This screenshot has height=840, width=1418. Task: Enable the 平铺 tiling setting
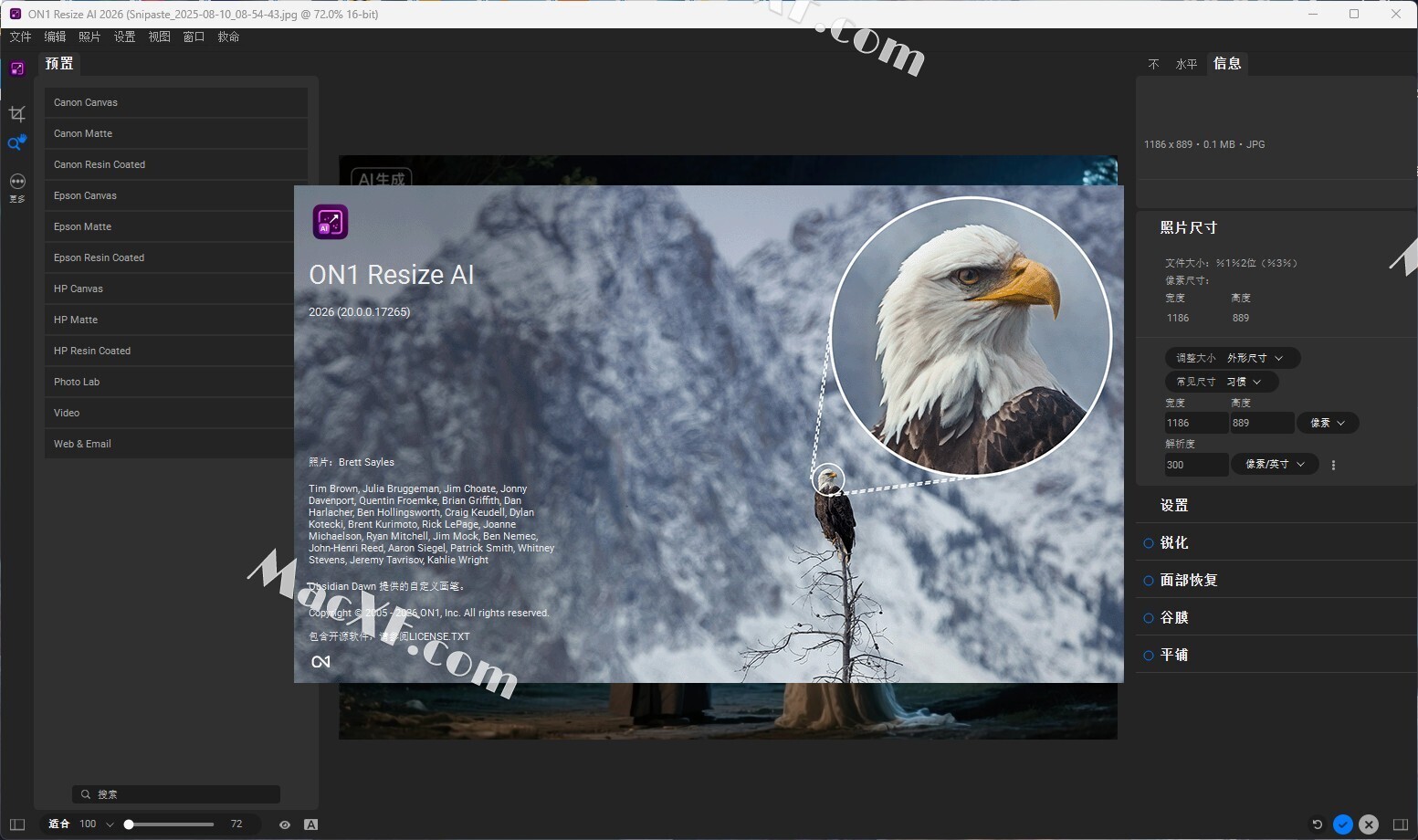[x=1149, y=656]
